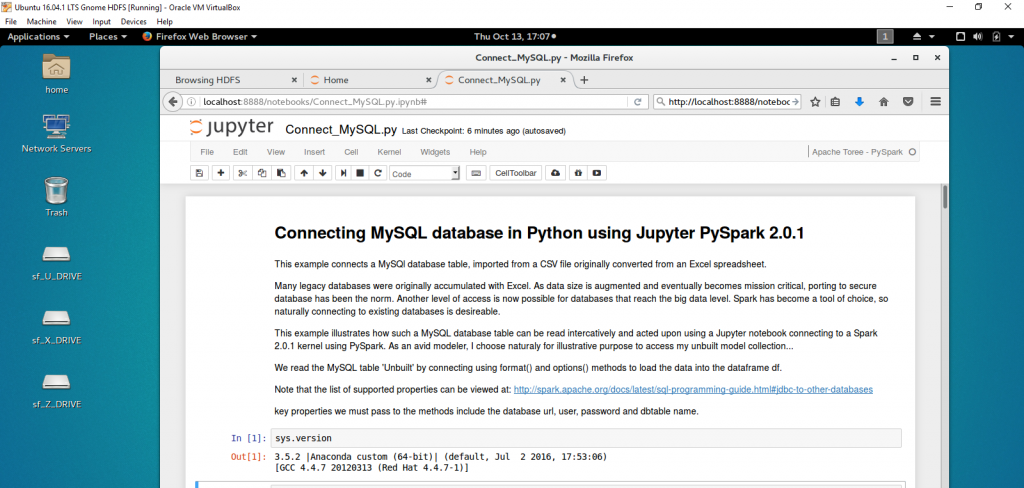
Task: Click the eject icon in top panel
Action: click(x=918, y=37)
